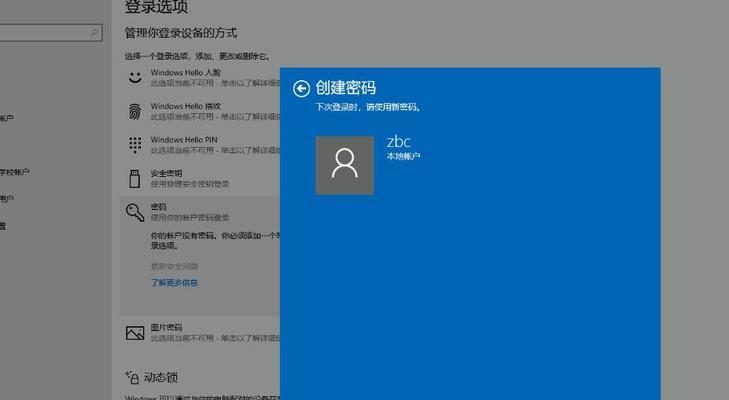Click the 登录选项 page title
The height and width of the screenshot is (400, 729).
pyautogui.click(x=156, y=7)
